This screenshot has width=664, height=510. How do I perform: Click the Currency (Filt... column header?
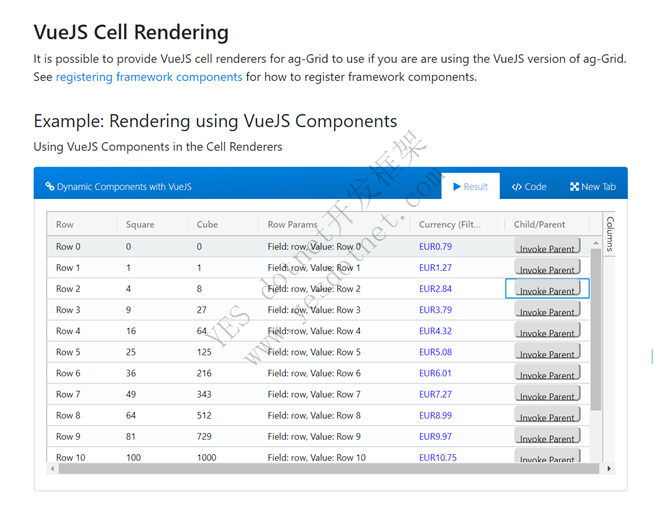pos(450,225)
